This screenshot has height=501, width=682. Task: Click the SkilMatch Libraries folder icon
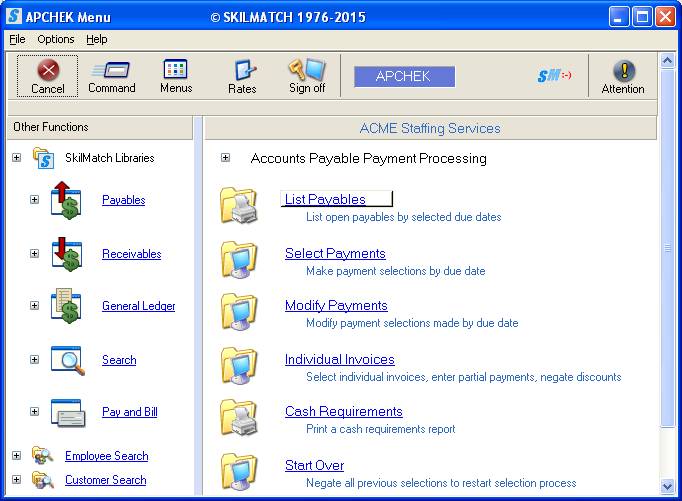(43, 158)
